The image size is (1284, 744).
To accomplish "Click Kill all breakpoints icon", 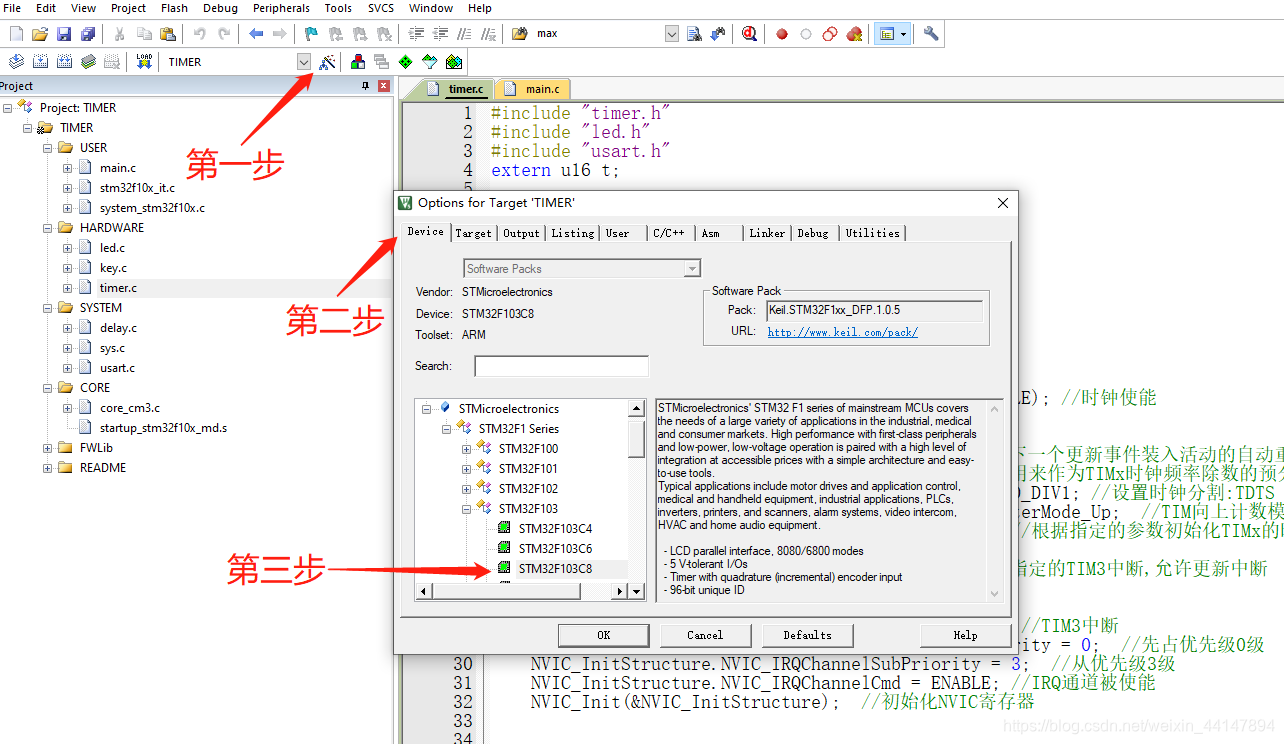I will (854, 34).
